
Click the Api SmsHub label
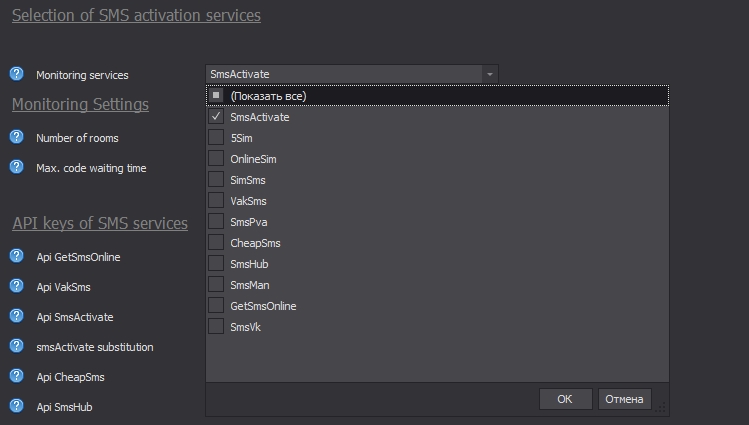click(x=64, y=407)
